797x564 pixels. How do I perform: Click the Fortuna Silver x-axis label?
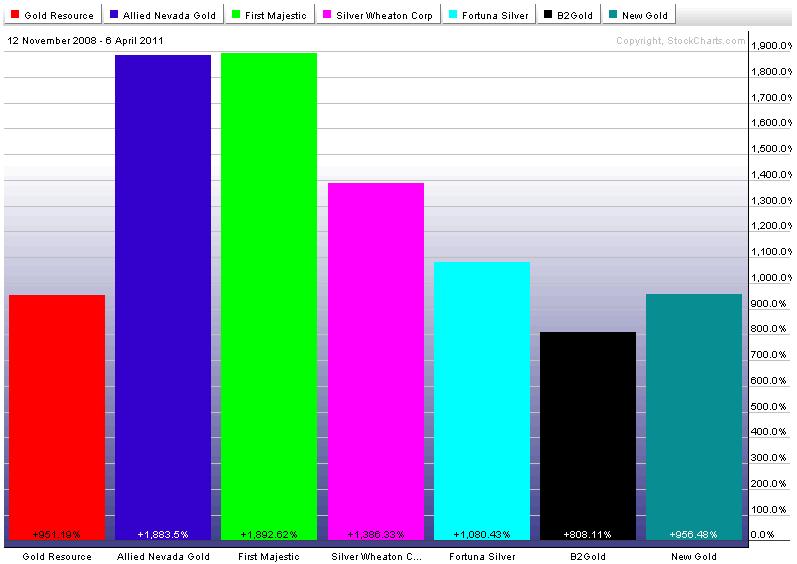point(482,556)
